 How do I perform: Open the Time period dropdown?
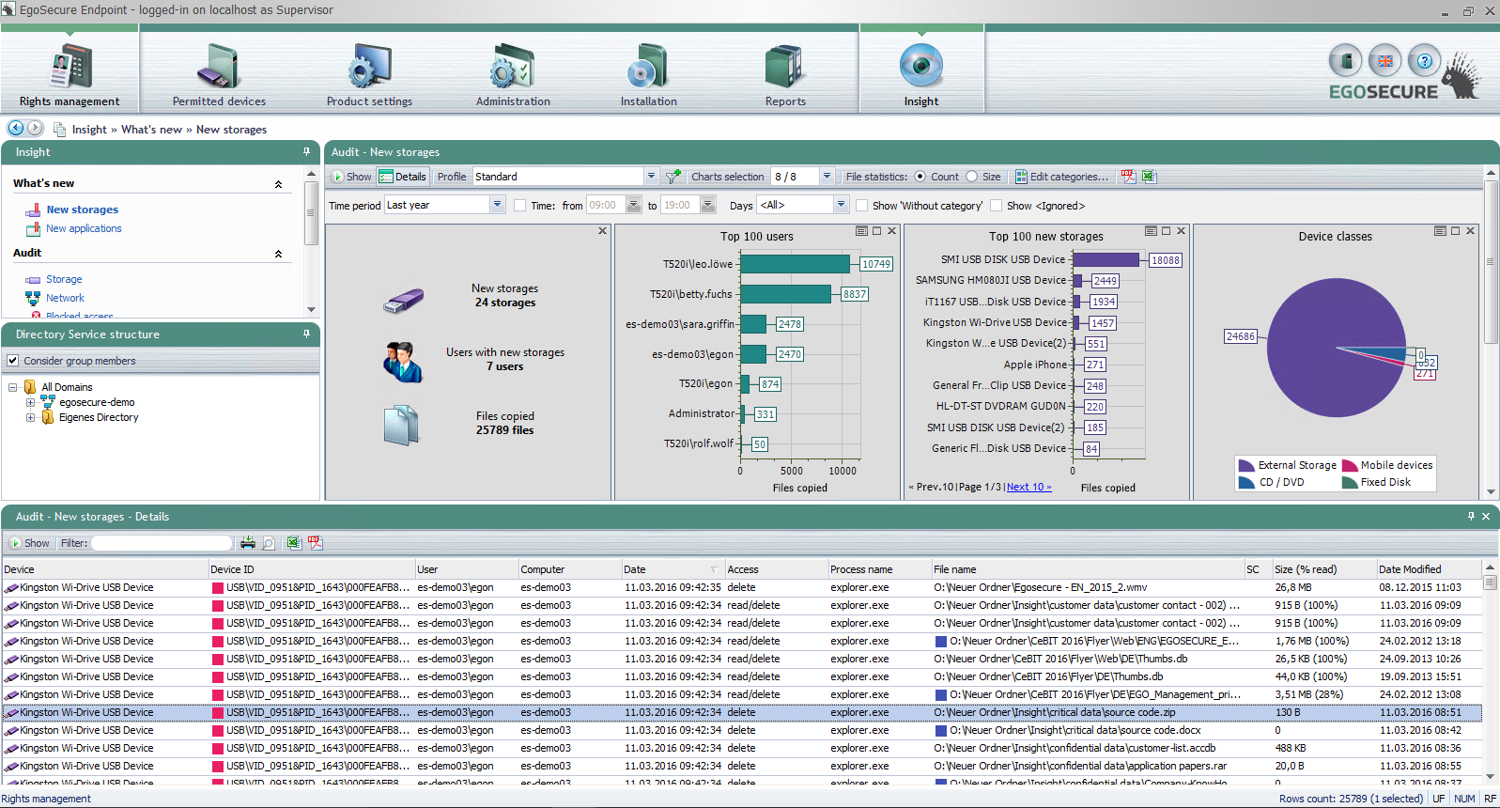(x=497, y=204)
